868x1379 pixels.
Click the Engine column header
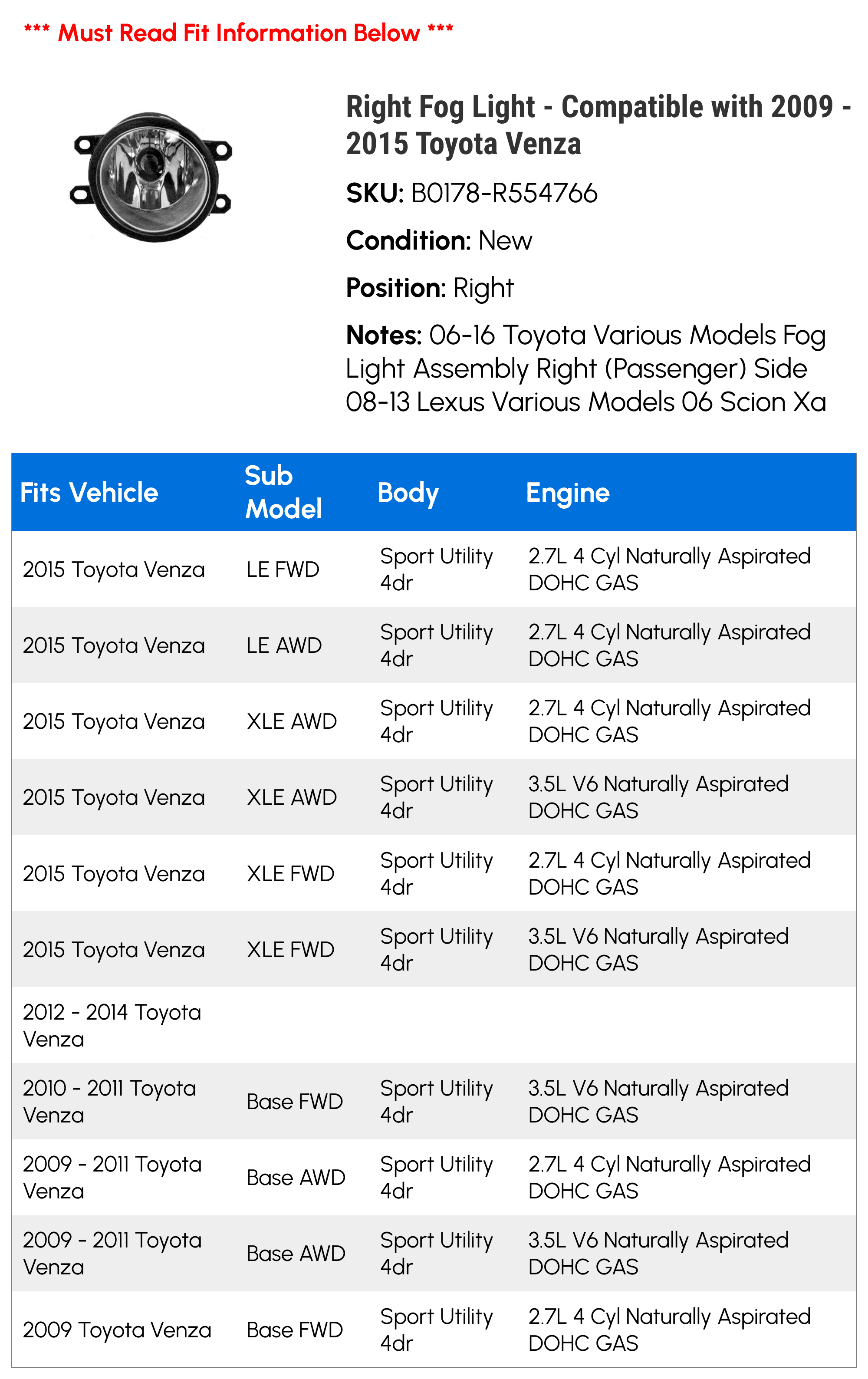tap(567, 493)
